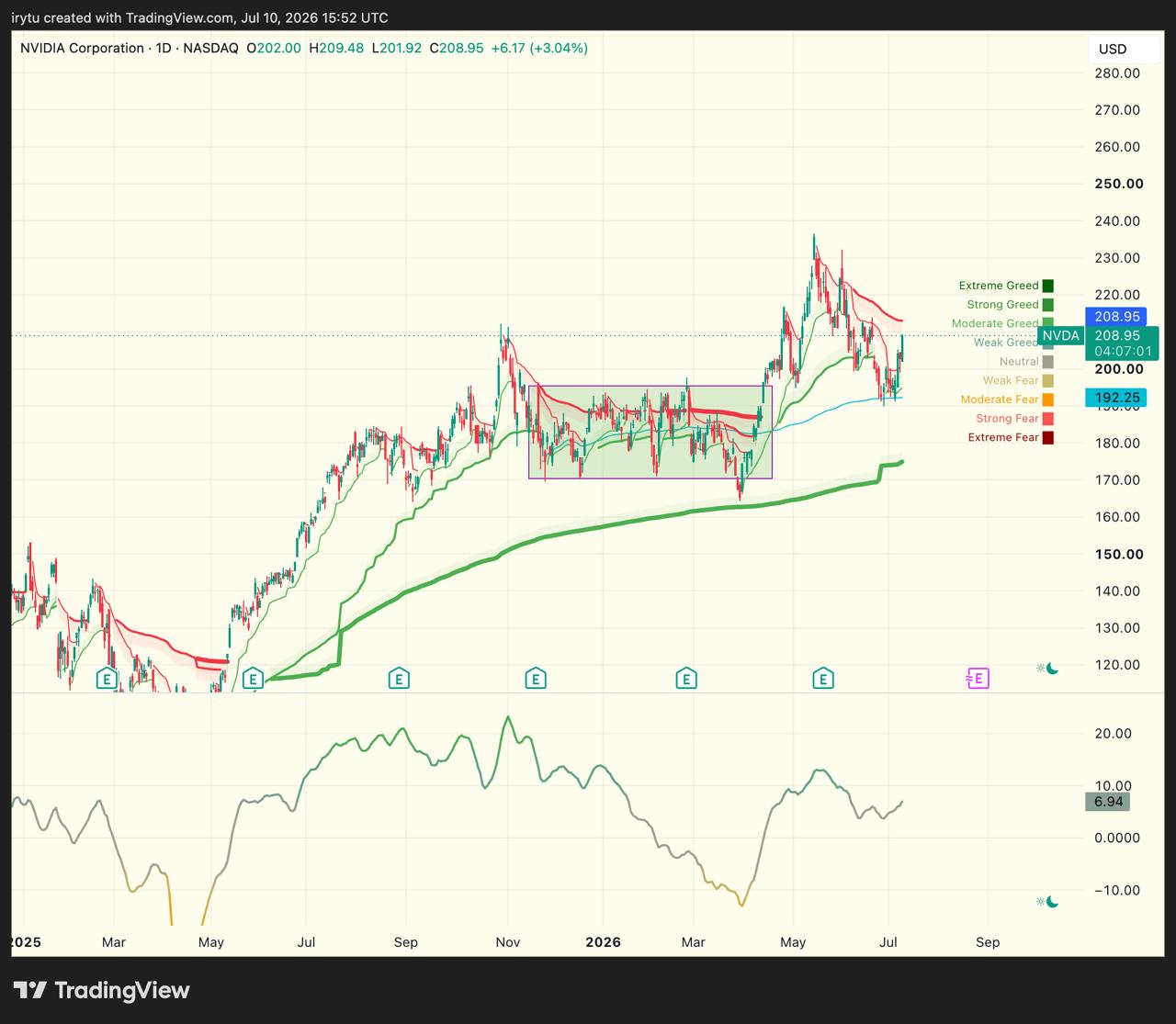Click the blue 208.95 price label

coord(1116,316)
